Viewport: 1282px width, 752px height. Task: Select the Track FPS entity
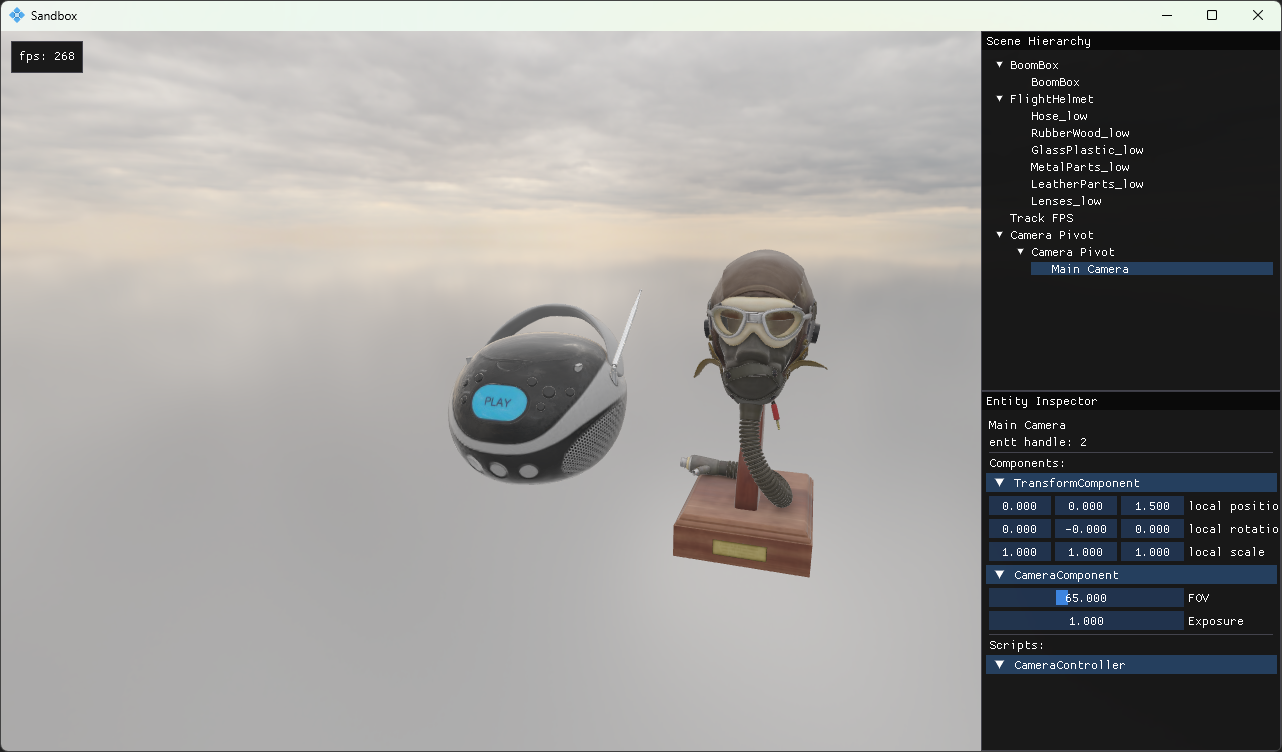1041,218
